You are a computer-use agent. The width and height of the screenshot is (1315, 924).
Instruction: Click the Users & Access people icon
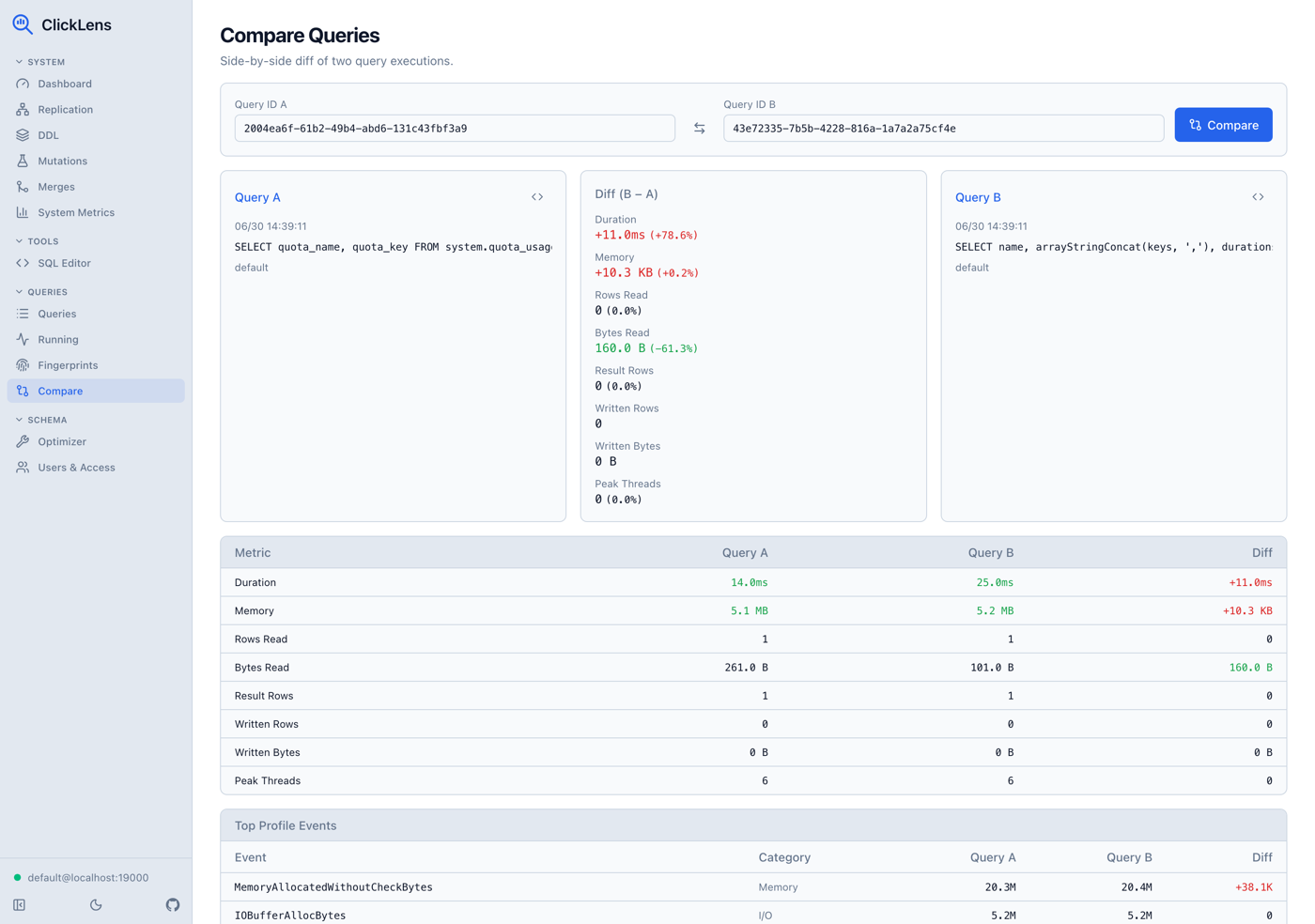(23, 467)
